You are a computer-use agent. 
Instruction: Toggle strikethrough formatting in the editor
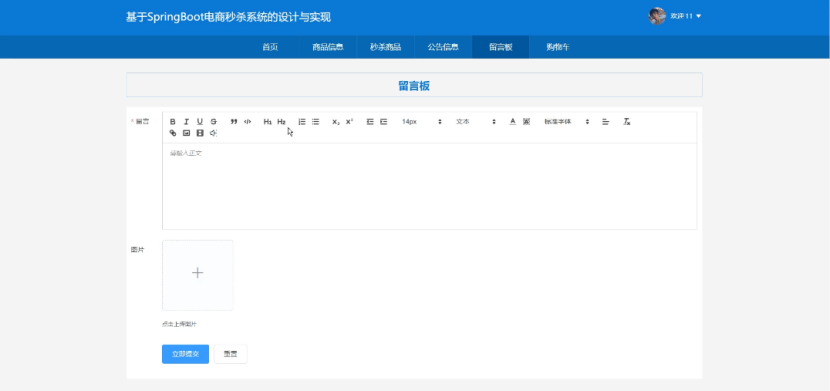tap(214, 122)
